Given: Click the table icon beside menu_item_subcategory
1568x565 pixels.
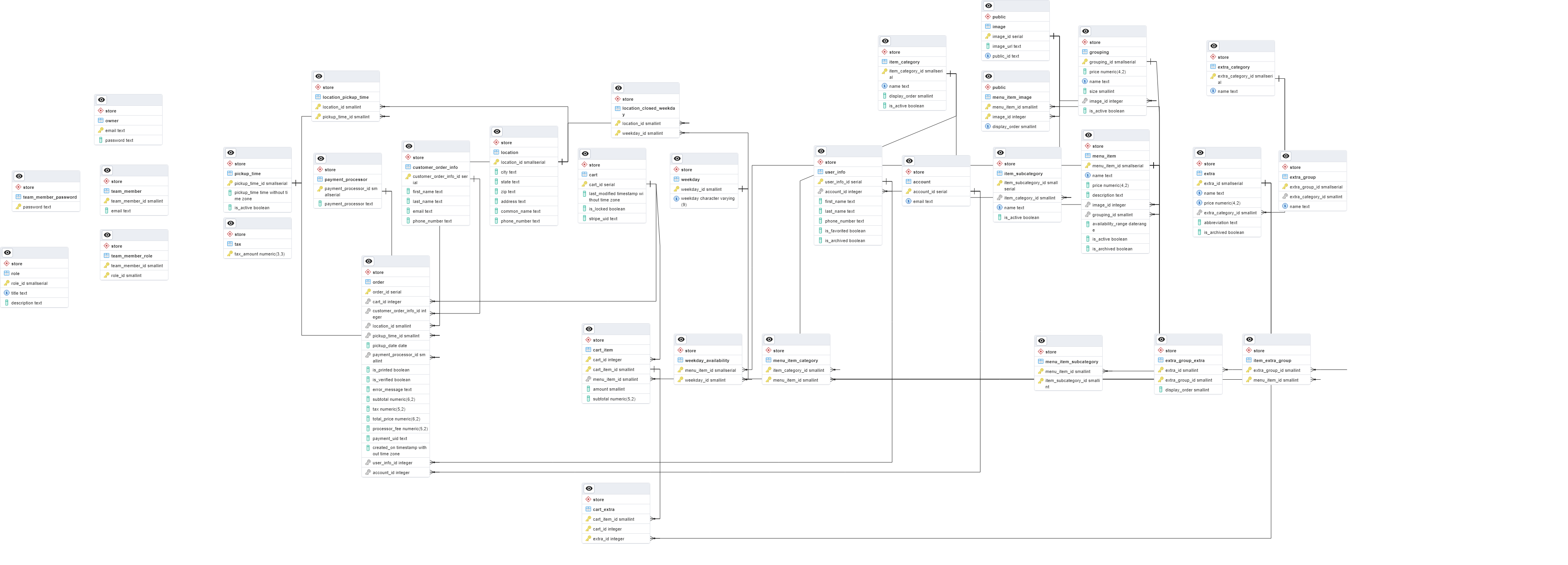Looking at the screenshot, I should tap(1041, 361).
